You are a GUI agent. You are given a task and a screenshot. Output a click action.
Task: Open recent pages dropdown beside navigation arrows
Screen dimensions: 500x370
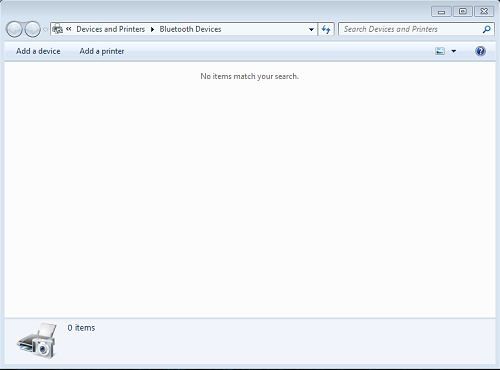(45, 29)
